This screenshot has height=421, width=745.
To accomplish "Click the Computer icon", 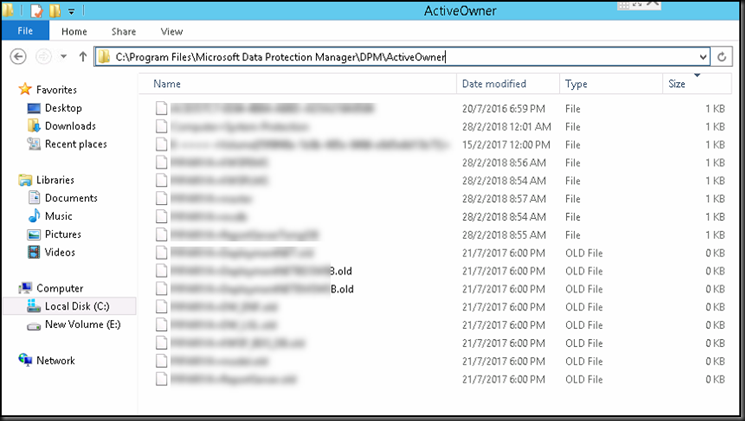I will click(25, 288).
